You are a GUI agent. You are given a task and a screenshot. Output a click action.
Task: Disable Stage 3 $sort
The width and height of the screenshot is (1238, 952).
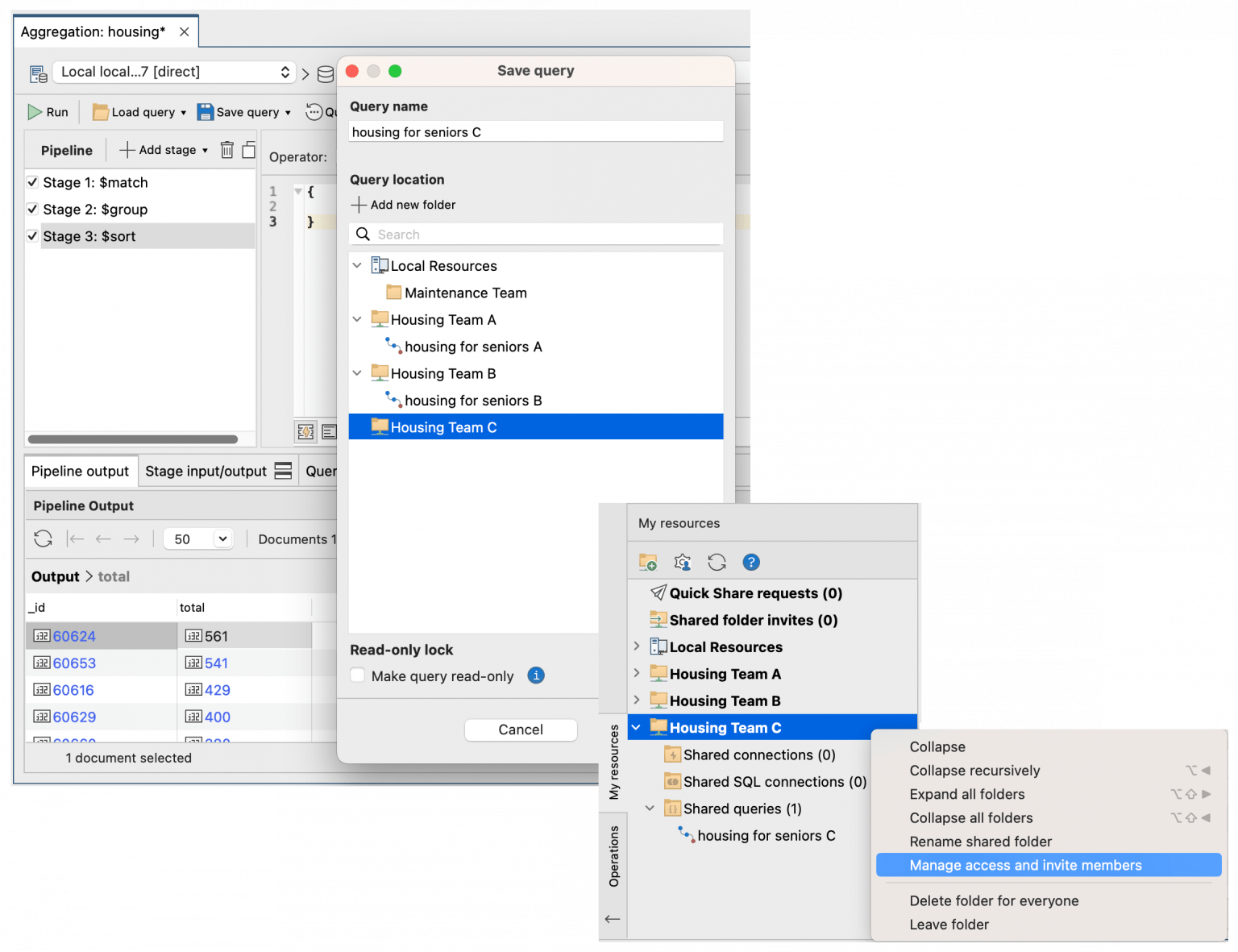click(x=32, y=235)
